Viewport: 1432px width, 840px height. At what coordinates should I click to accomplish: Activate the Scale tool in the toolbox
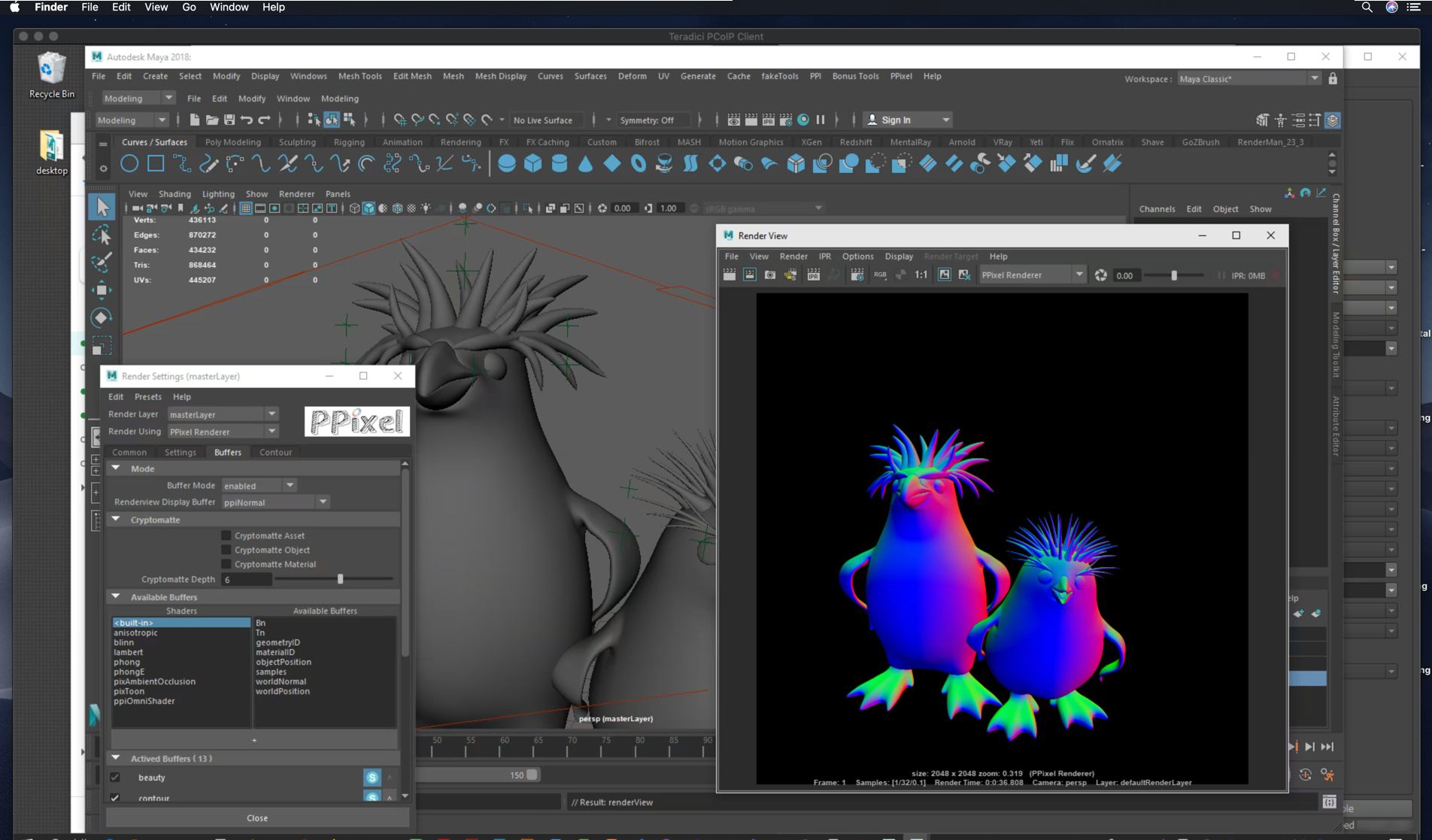coord(102,346)
